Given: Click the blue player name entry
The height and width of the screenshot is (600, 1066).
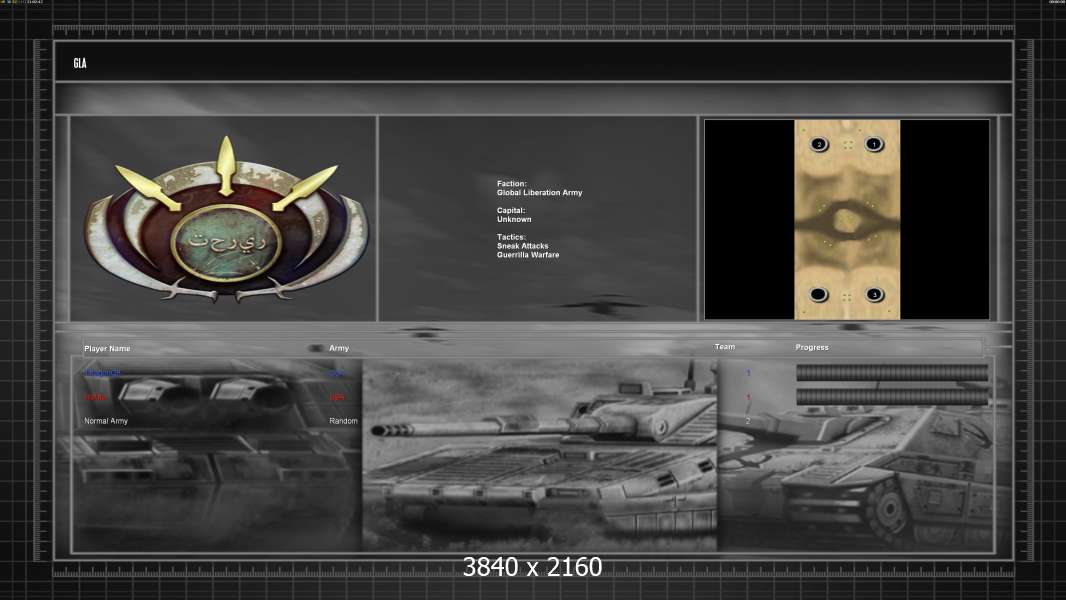Looking at the screenshot, I should click(103, 373).
